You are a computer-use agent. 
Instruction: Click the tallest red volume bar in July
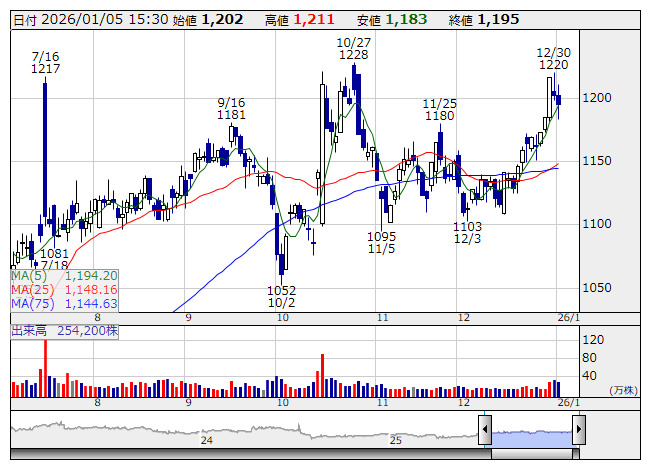coord(45,368)
